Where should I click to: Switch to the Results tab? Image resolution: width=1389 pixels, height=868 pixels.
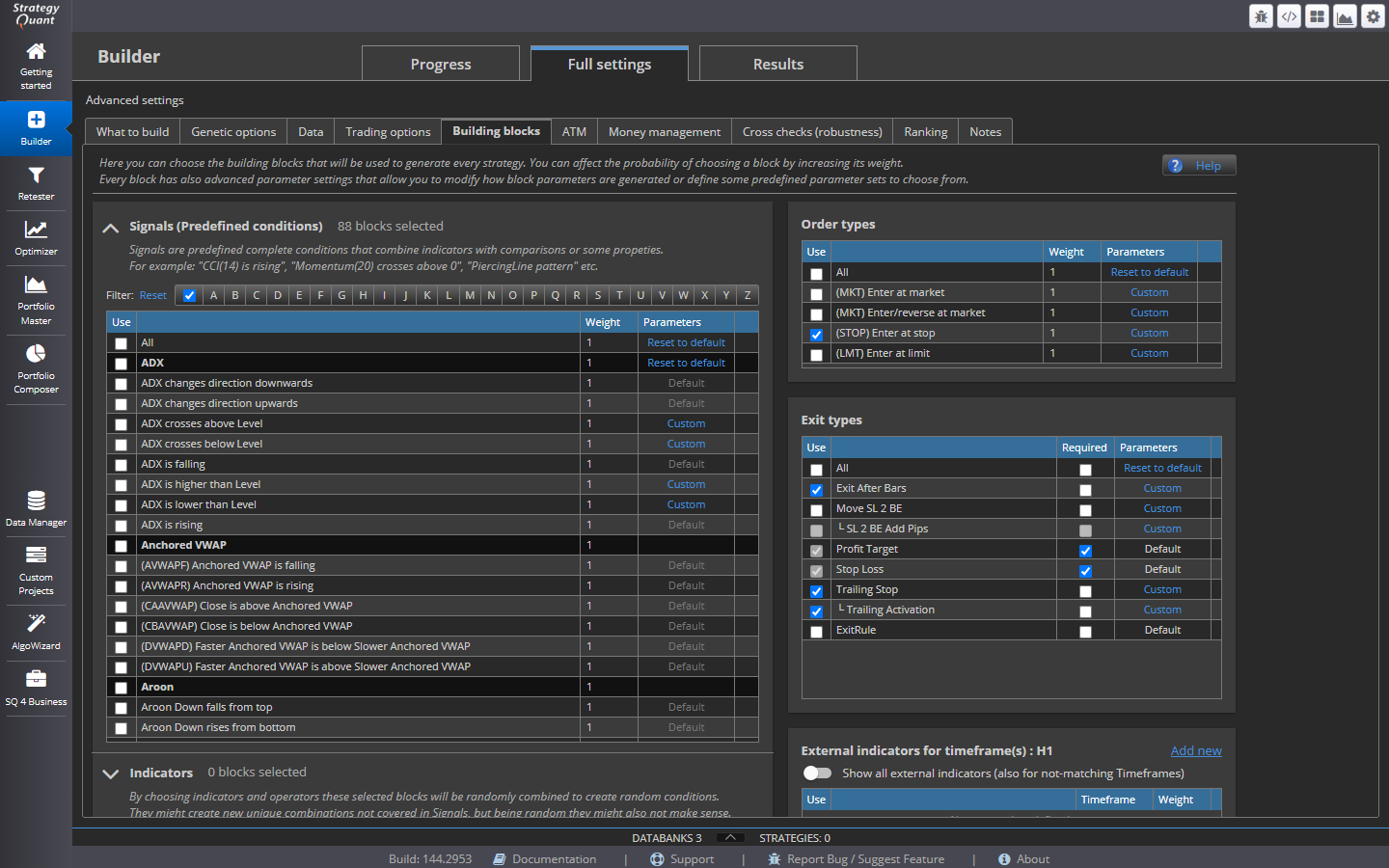tap(778, 64)
